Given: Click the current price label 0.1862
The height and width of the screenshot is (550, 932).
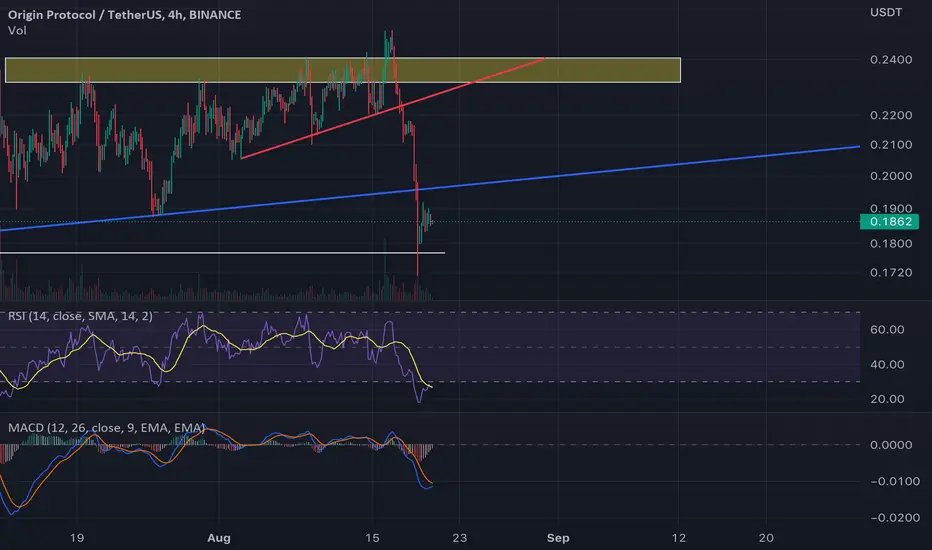Looking at the screenshot, I should point(889,222).
